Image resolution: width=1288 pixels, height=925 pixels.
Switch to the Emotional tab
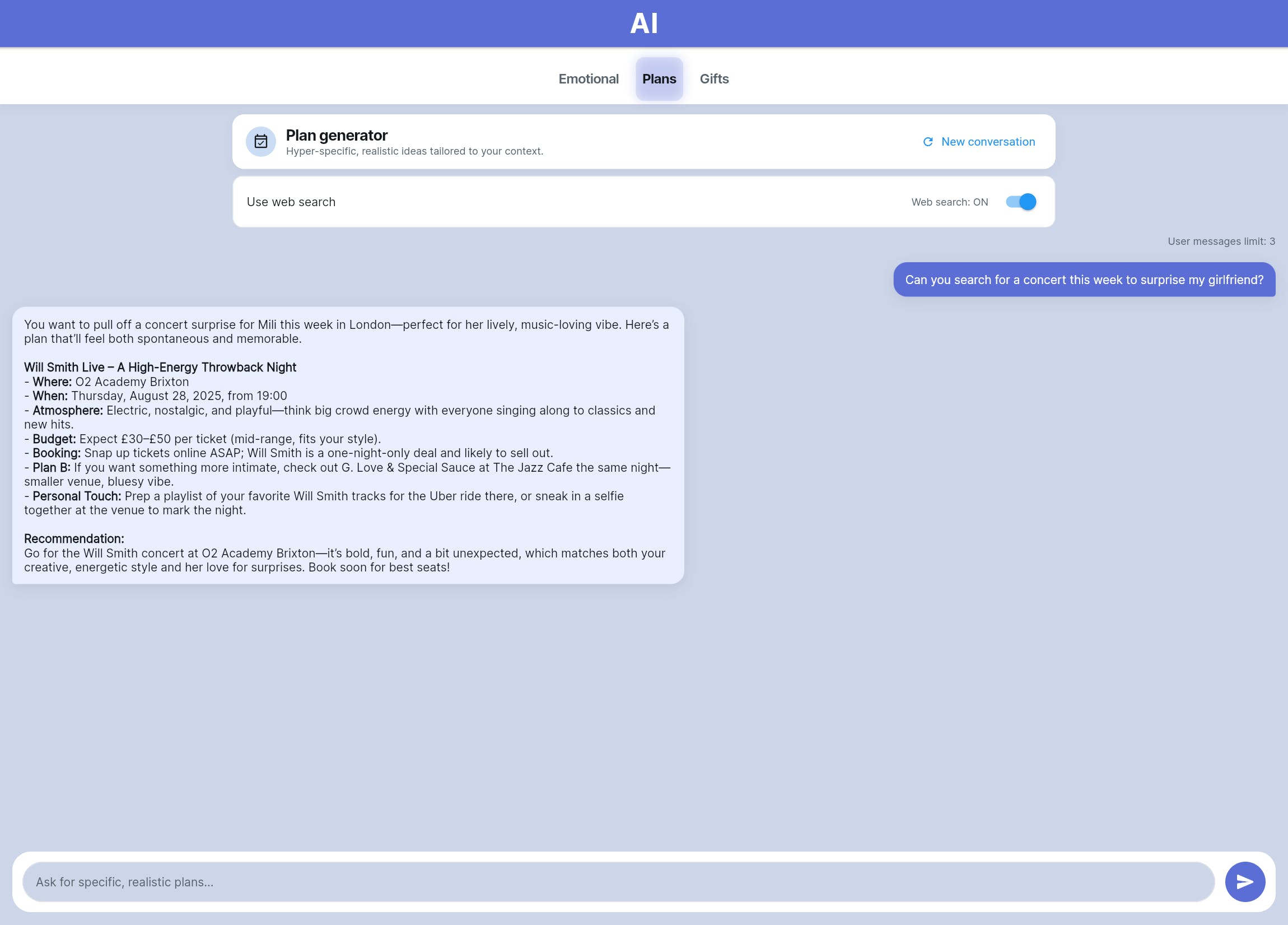coord(589,79)
